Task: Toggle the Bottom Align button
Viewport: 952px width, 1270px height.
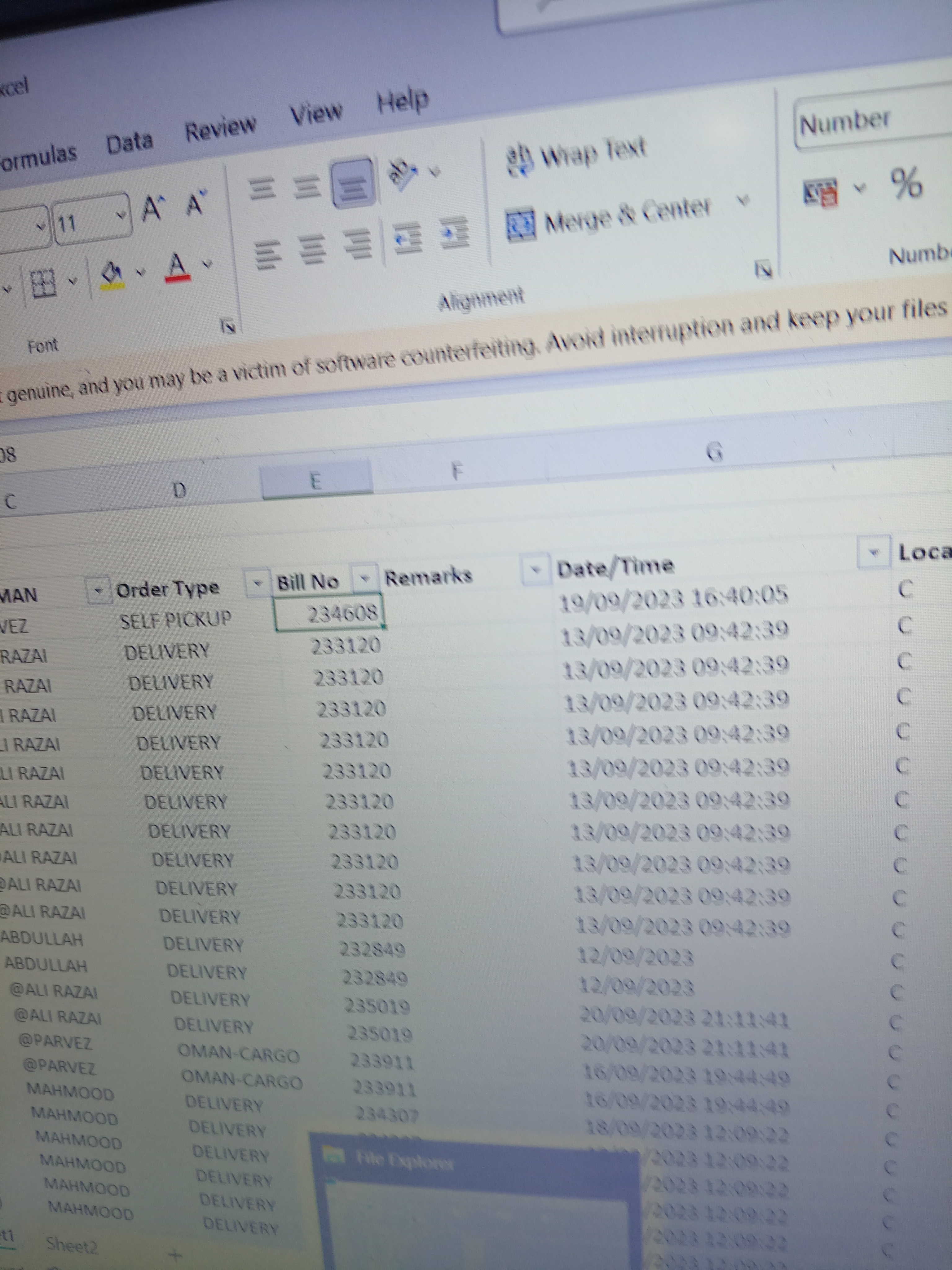Action: (x=354, y=183)
